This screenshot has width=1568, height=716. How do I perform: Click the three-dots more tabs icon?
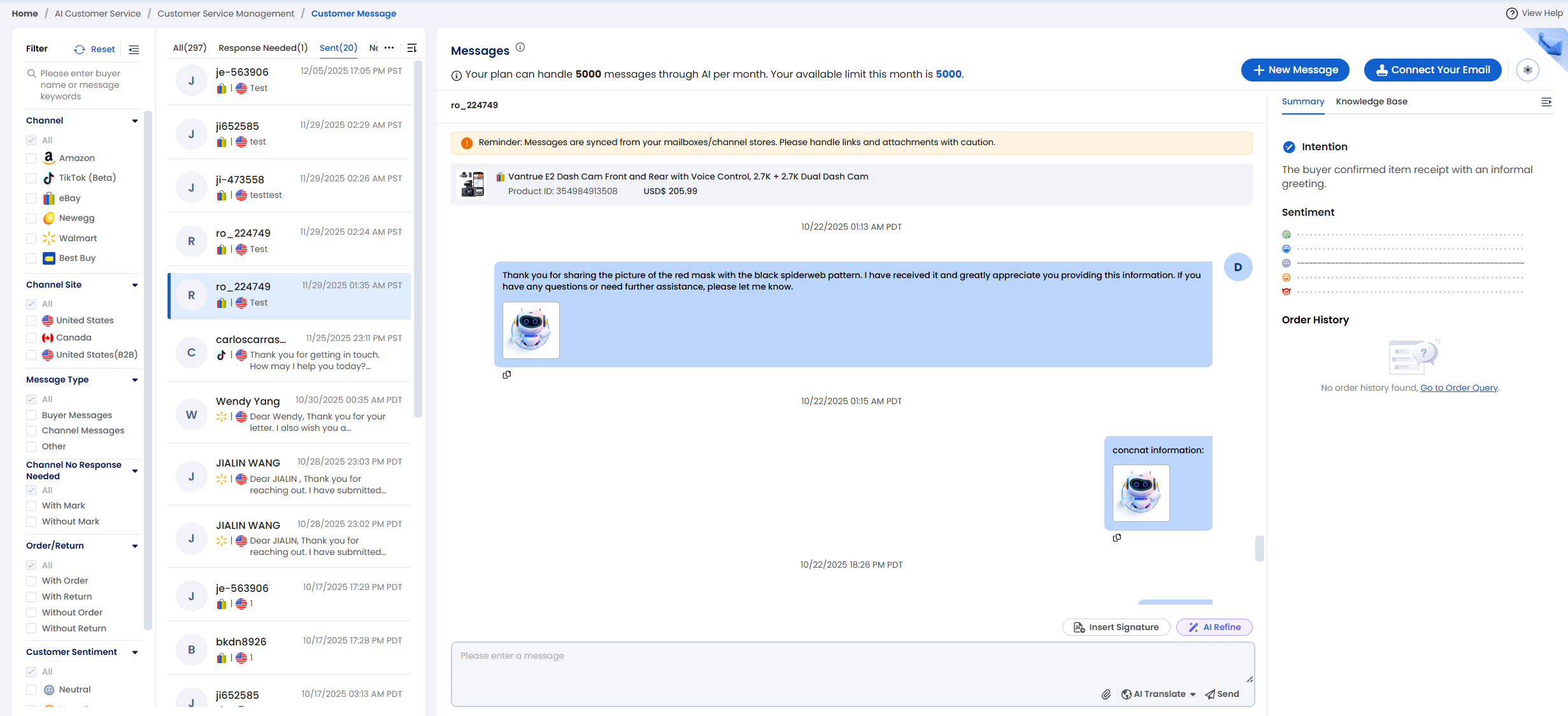click(x=389, y=48)
